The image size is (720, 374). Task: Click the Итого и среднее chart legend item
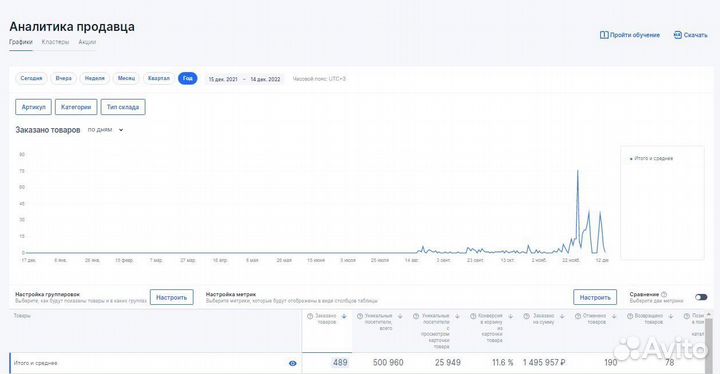[x=651, y=159]
